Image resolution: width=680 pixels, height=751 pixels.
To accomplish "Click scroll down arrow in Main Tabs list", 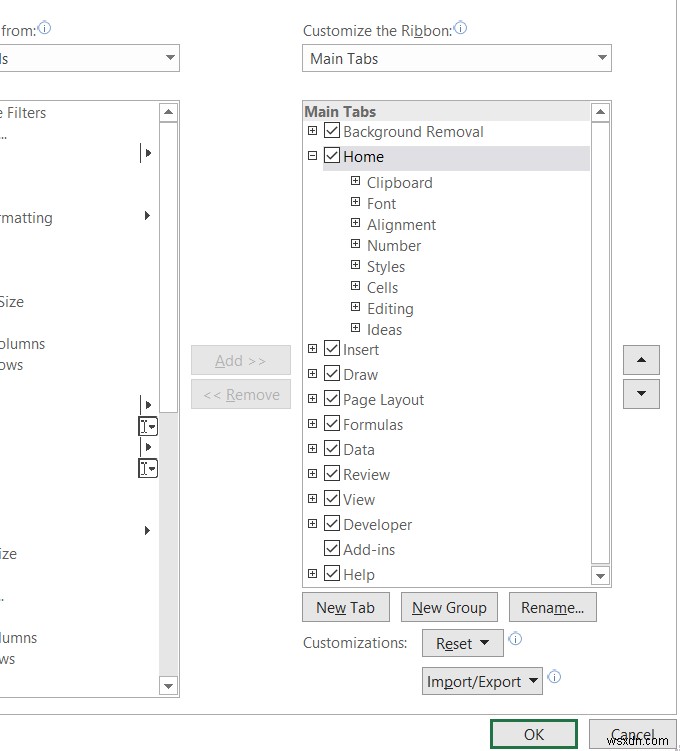I will pos(600,576).
